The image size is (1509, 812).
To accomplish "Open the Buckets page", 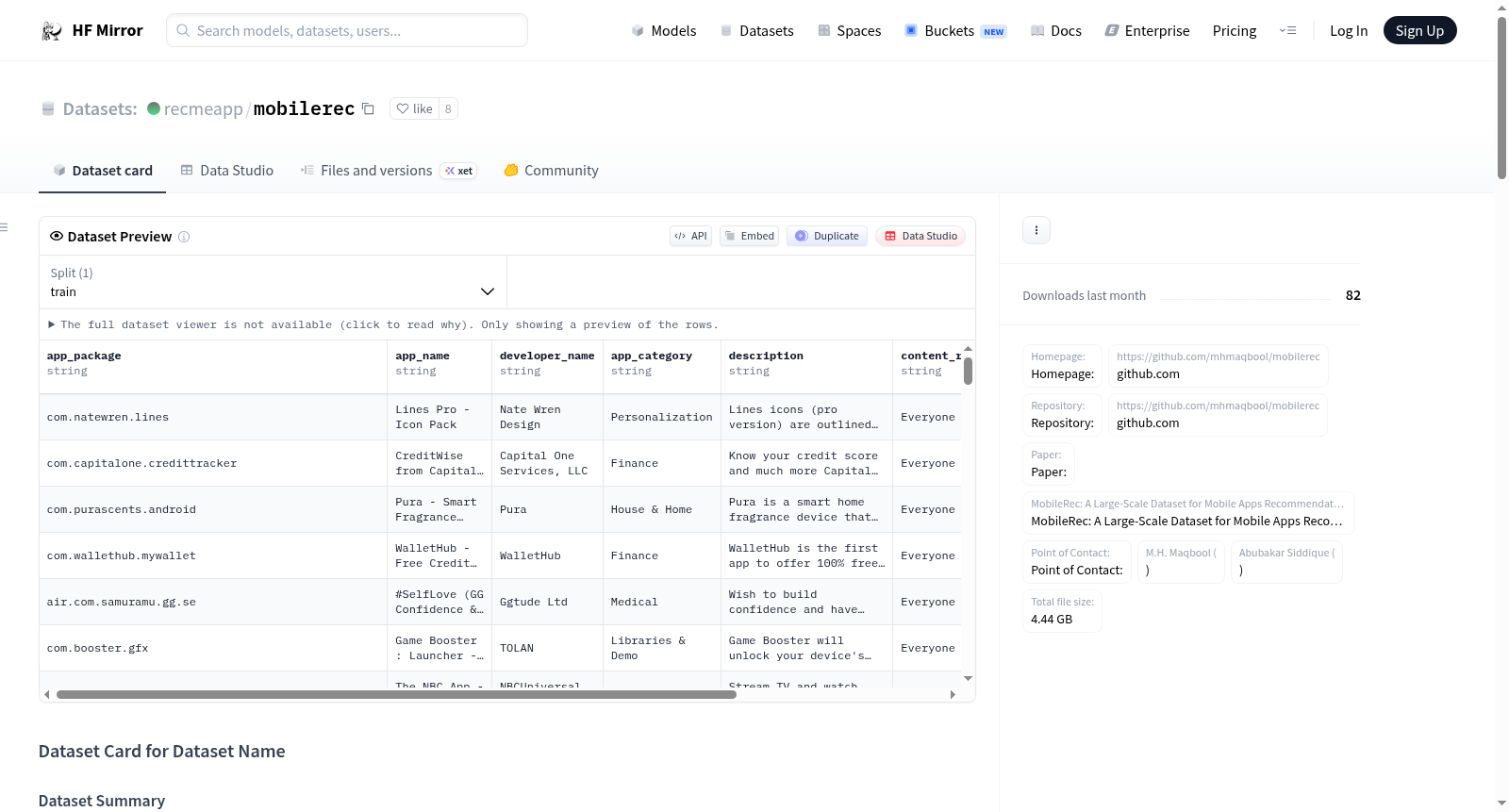I will [x=955, y=31].
